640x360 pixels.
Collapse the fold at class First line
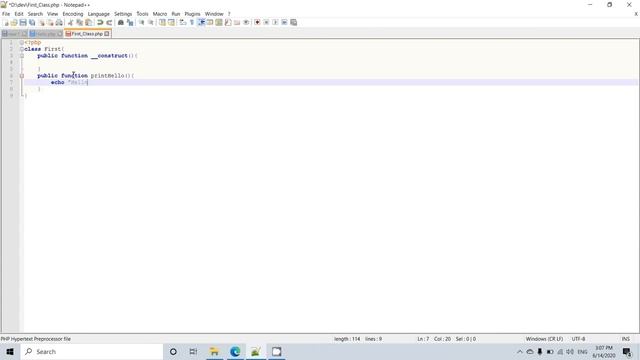[22, 49]
